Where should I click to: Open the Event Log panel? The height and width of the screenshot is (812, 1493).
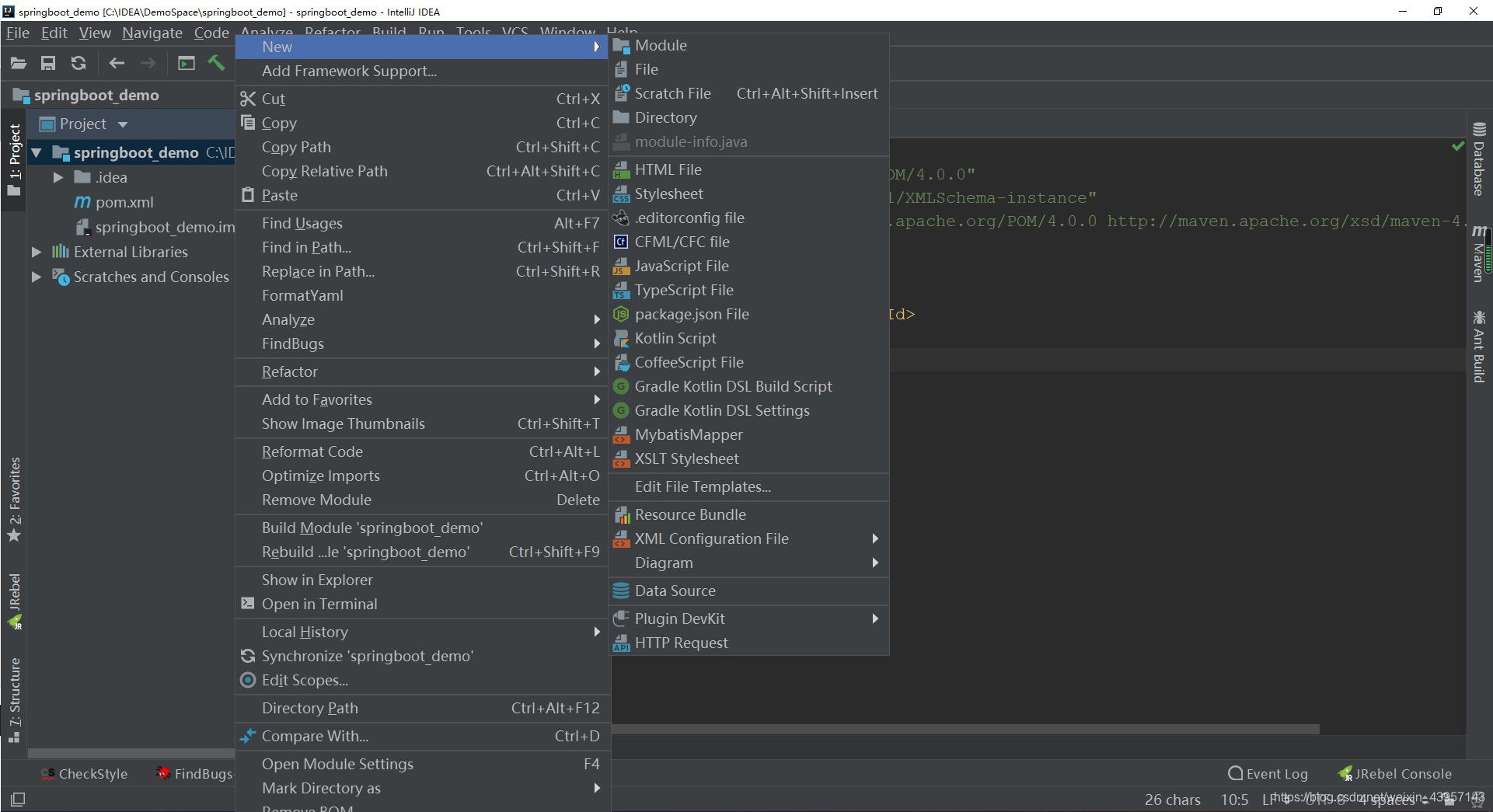point(1268,774)
